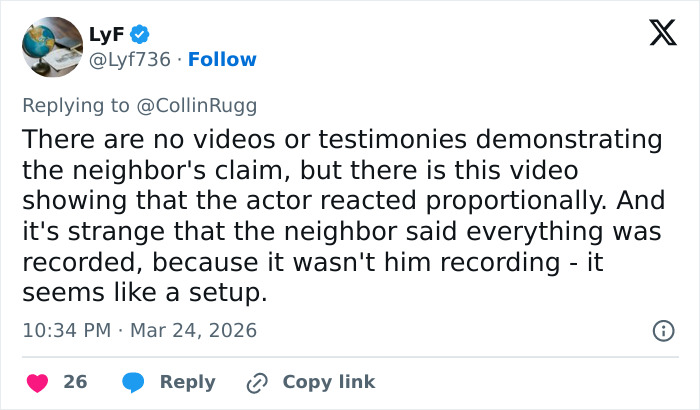The height and width of the screenshot is (410, 700).
Task: Click the X logo in the corner
Action: (655, 34)
